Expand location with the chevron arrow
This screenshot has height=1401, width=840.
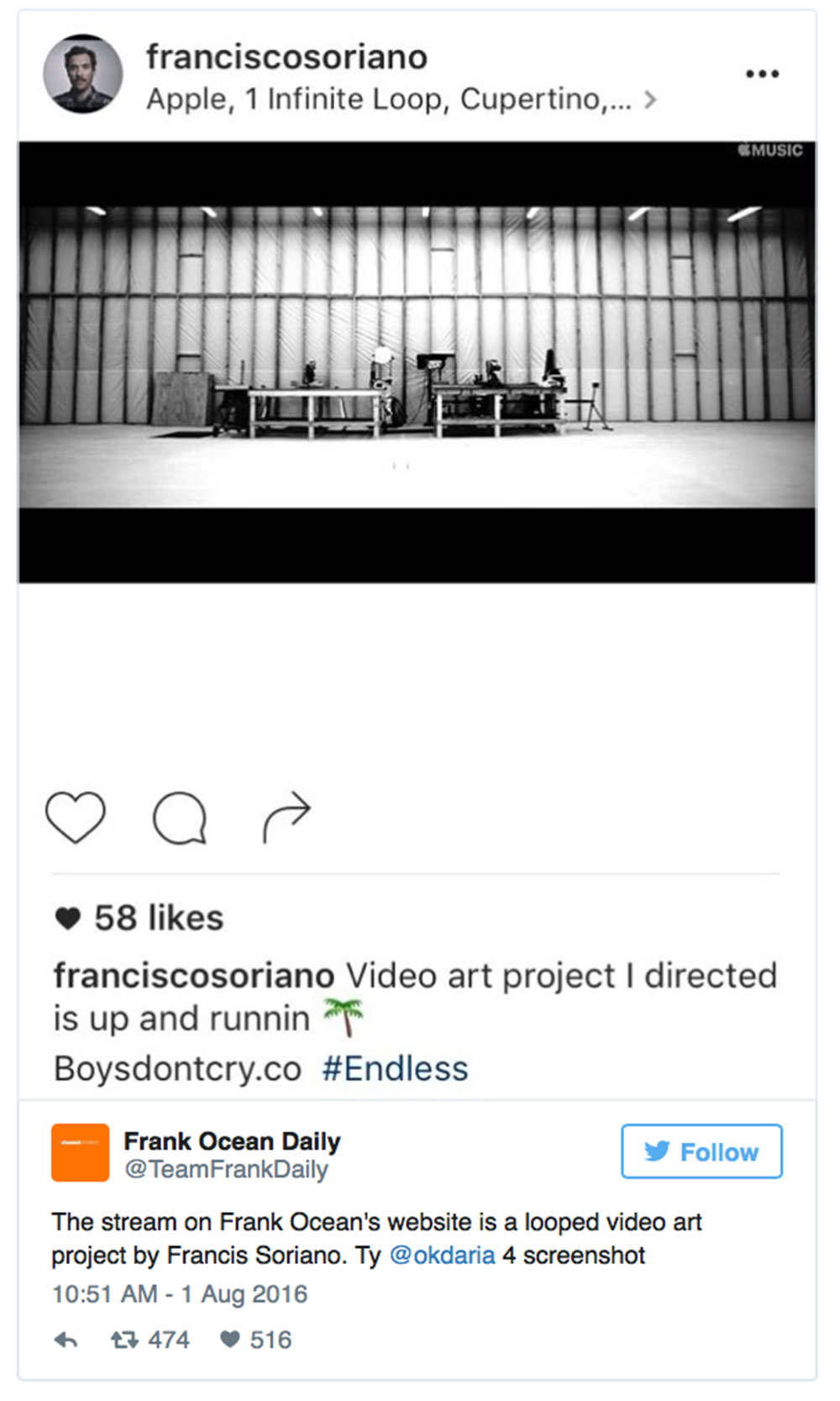[x=649, y=100]
